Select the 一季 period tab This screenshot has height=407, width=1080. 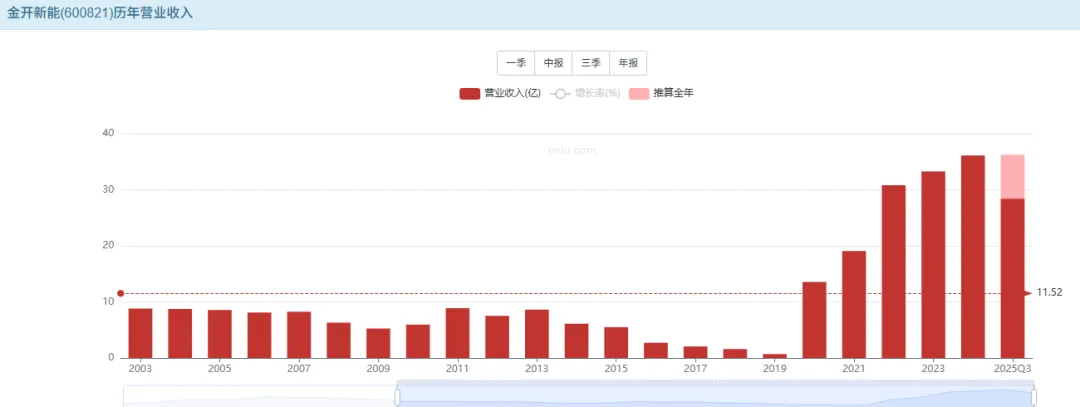pyautogui.click(x=516, y=63)
